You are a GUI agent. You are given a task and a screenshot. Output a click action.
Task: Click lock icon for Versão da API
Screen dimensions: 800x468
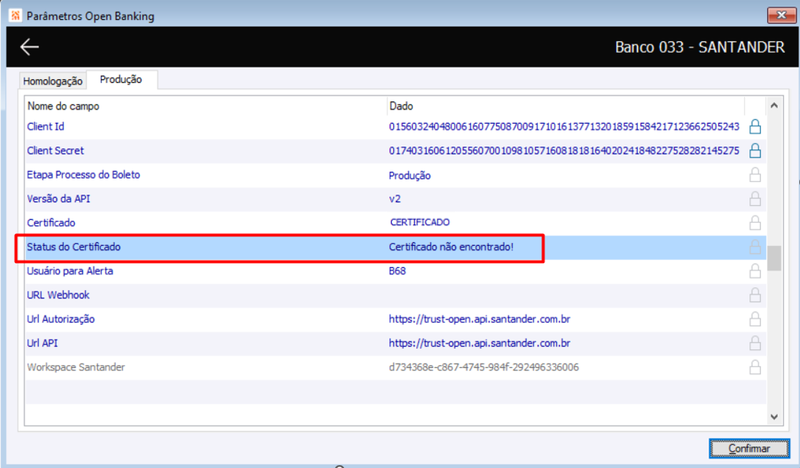pyautogui.click(x=755, y=199)
